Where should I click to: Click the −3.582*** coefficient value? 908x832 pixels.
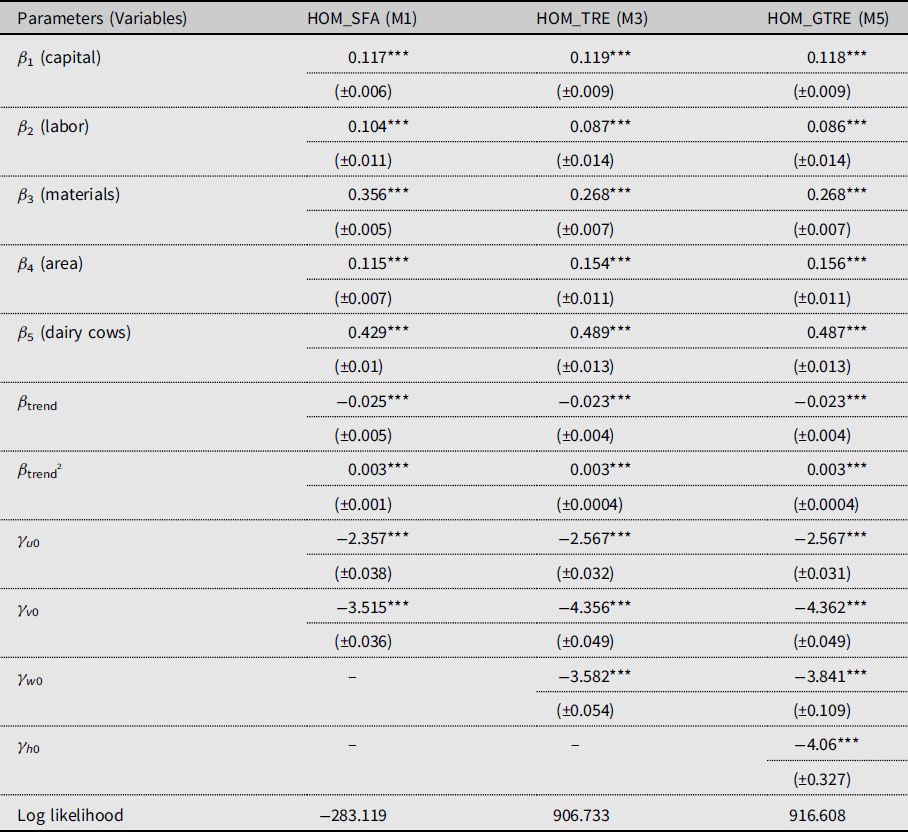point(595,675)
